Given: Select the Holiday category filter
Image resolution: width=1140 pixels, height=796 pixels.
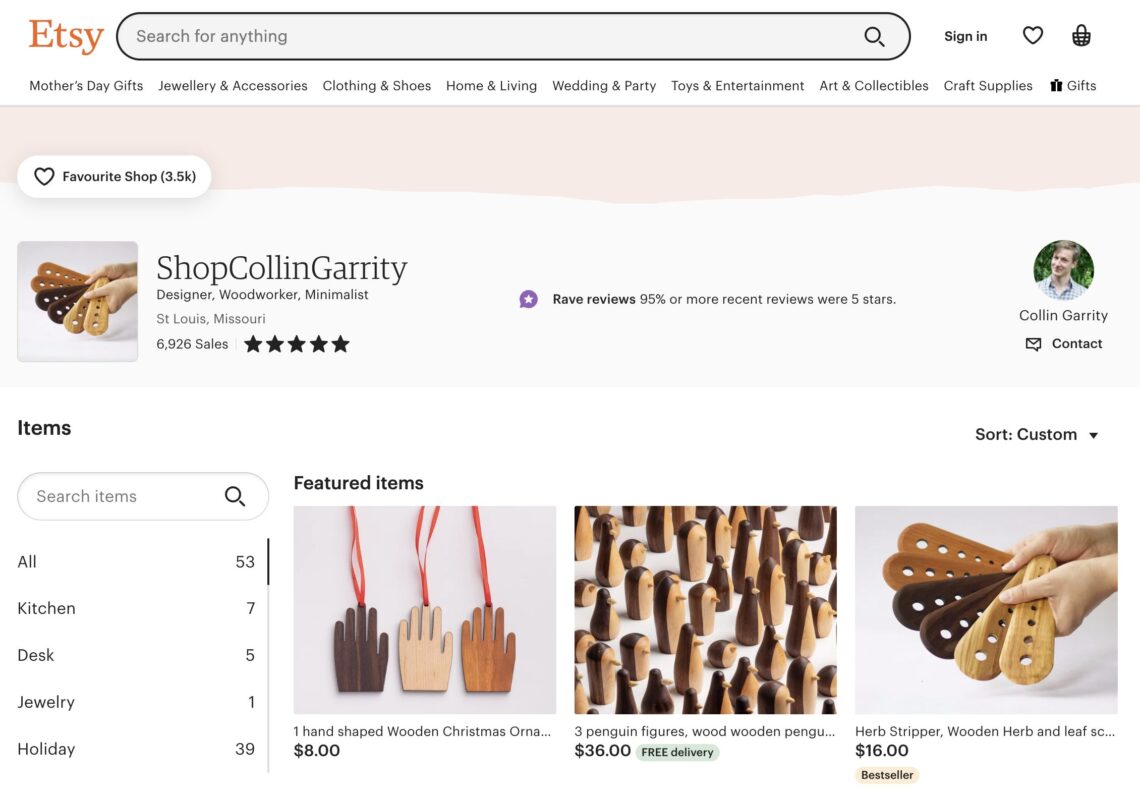Looking at the screenshot, I should point(44,748).
